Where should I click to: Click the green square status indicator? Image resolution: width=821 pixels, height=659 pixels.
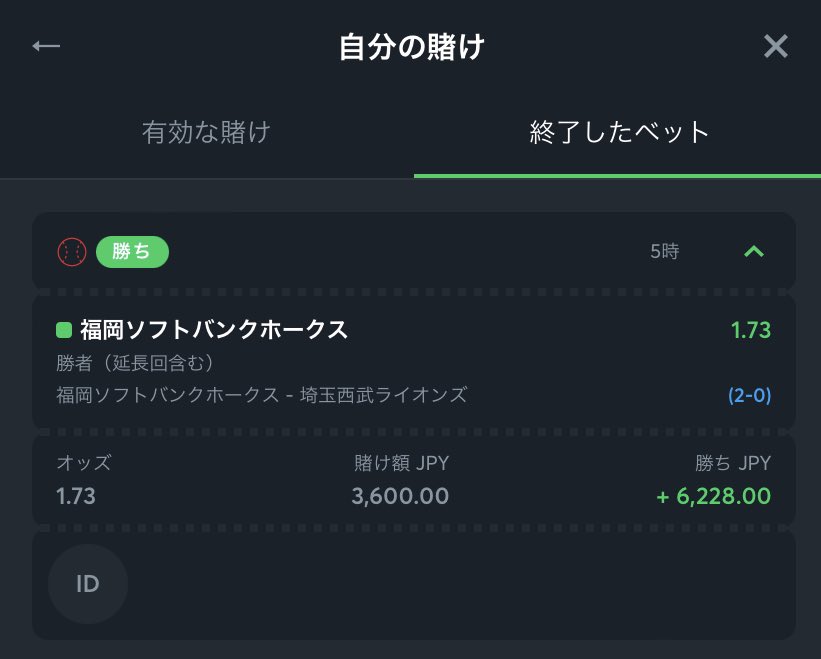64,330
